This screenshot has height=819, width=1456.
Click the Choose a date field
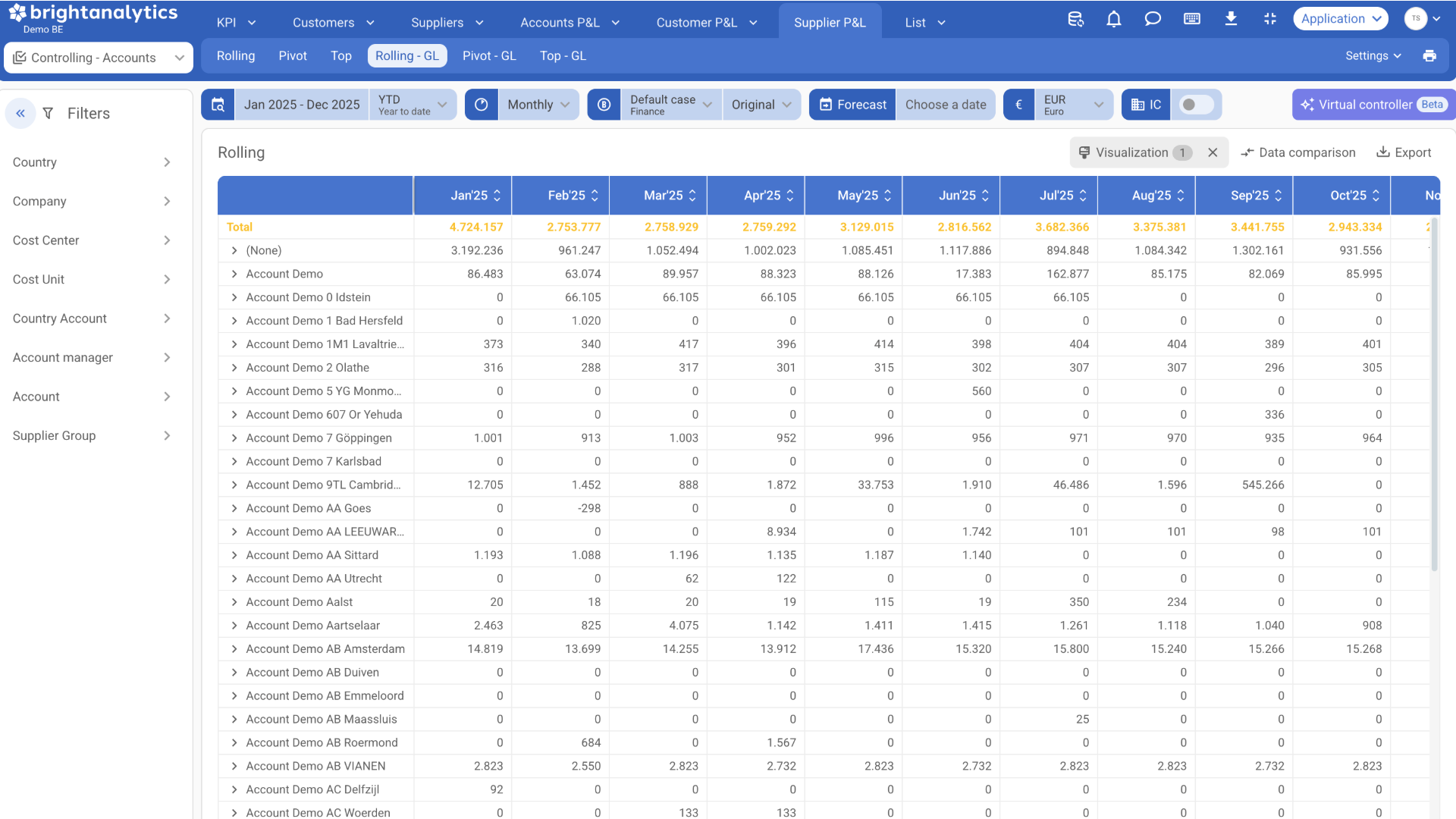pyautogui.click(x=945, y=105)
